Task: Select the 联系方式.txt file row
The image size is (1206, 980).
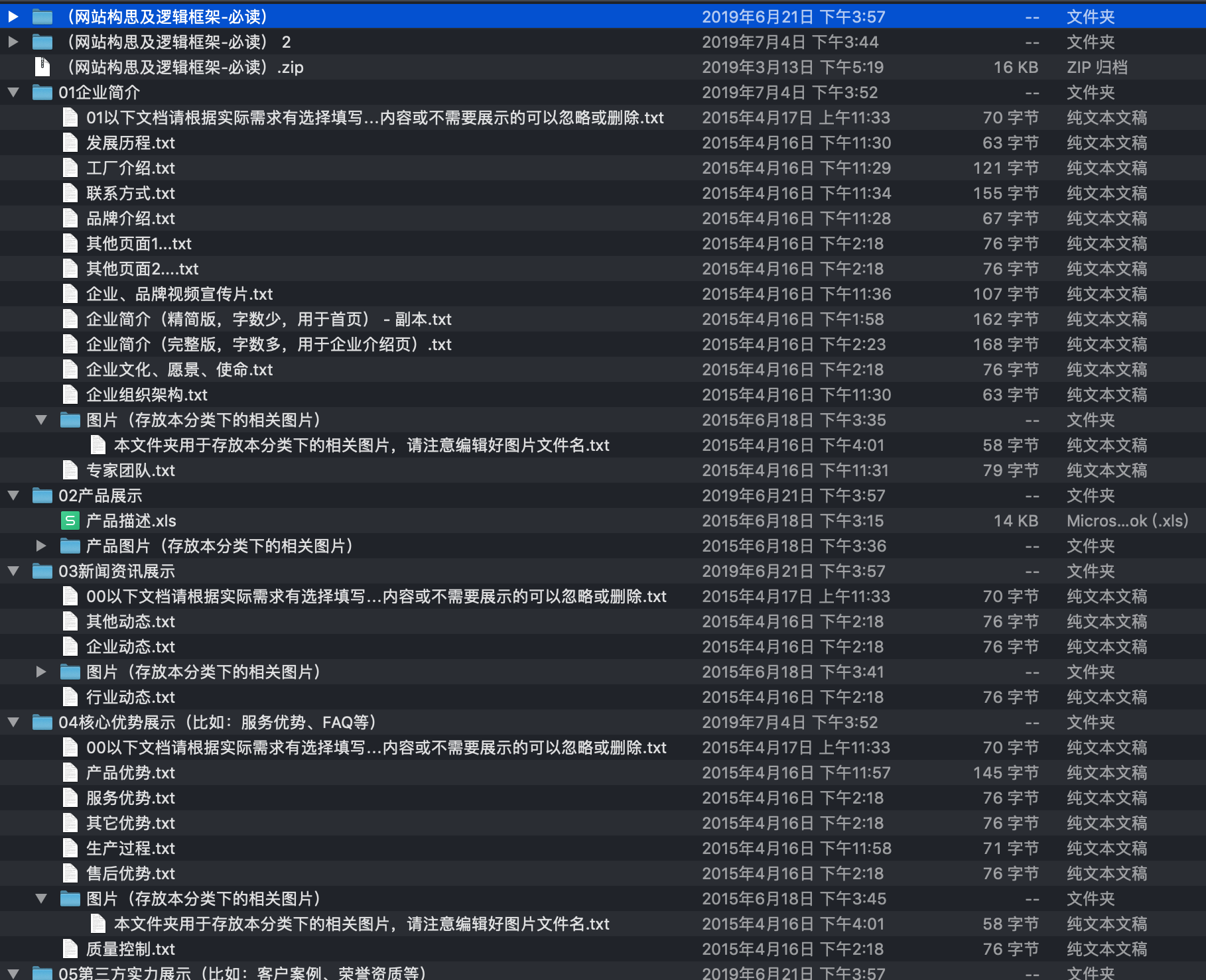Action: click(x=130, y=192)
